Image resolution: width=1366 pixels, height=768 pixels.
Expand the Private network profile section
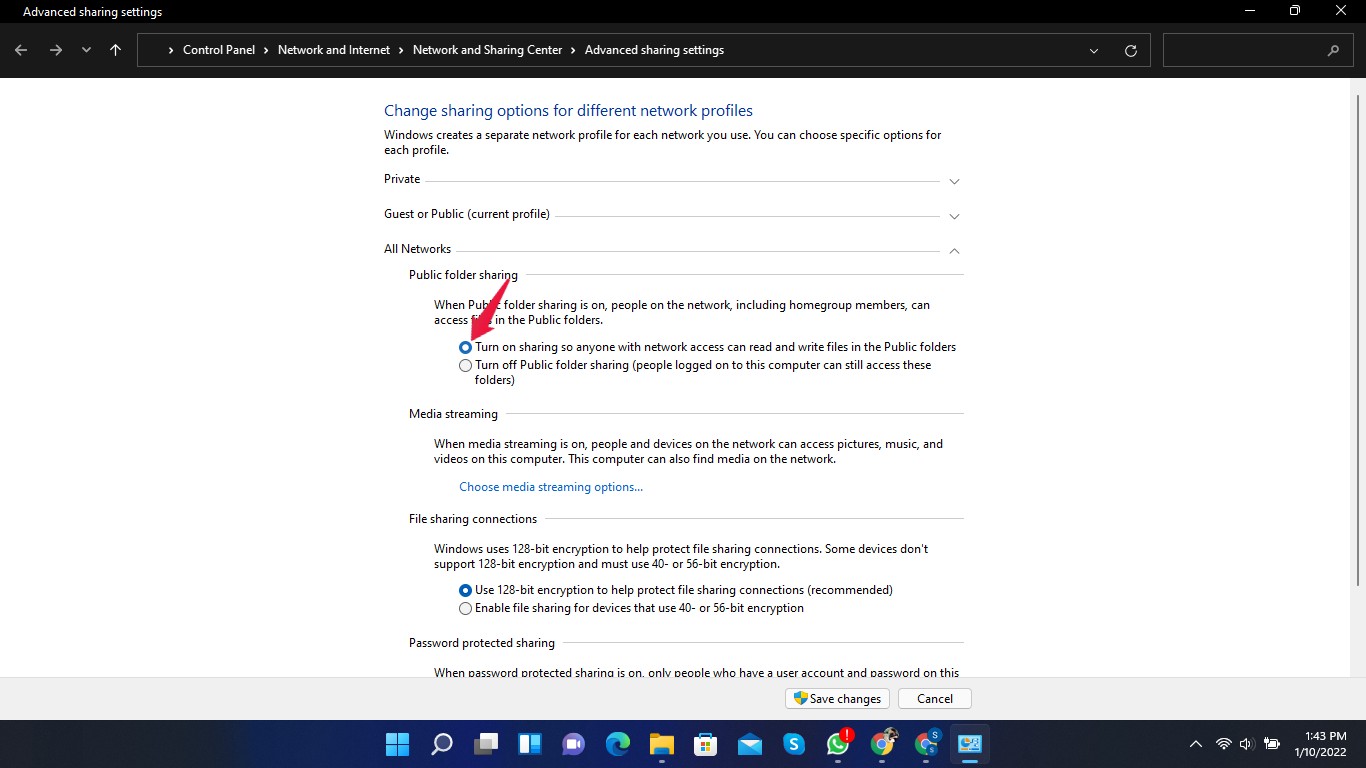tap(954, 181)
